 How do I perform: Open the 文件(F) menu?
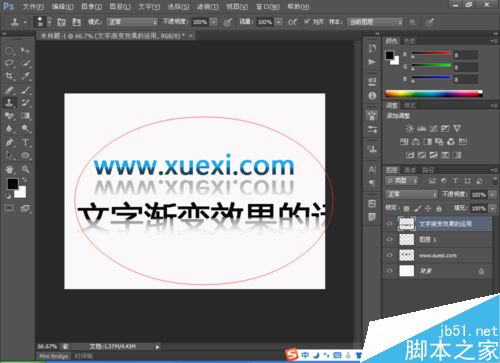click(x=33, y=6)
